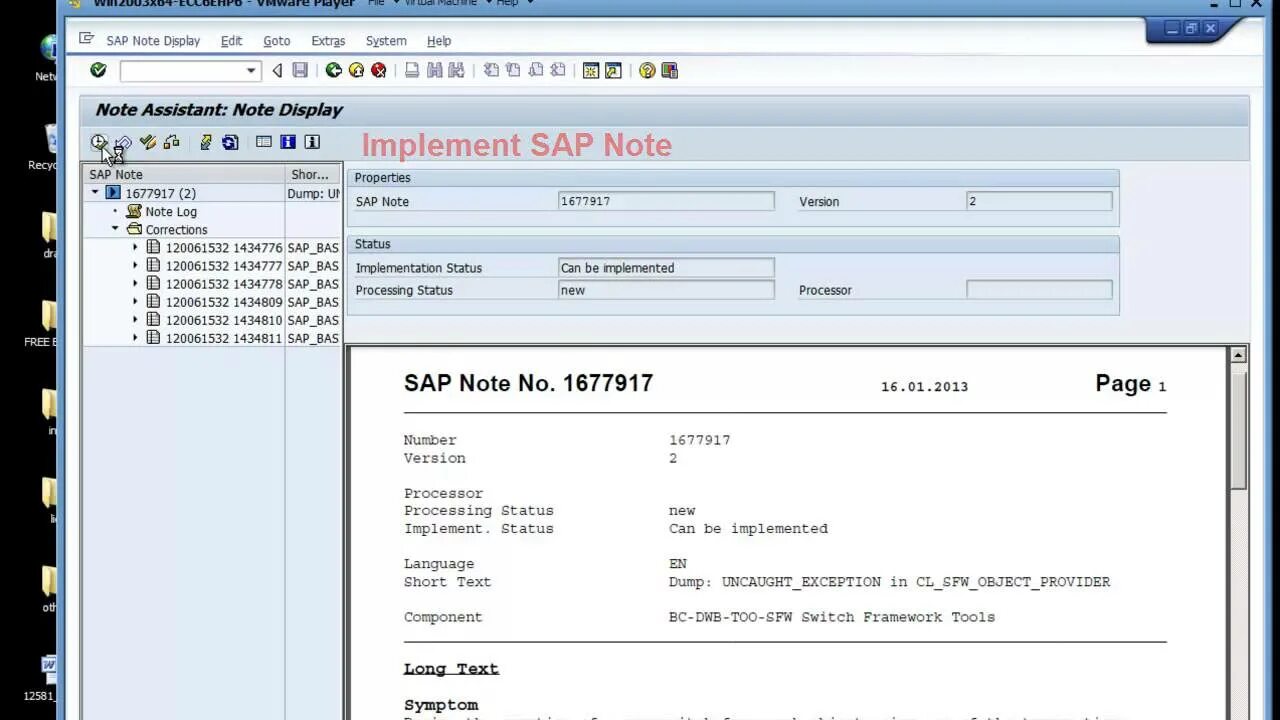Click the SAP Note column header
The height and width of the screenshot is (720, 1280).
[x=185, y=174]
